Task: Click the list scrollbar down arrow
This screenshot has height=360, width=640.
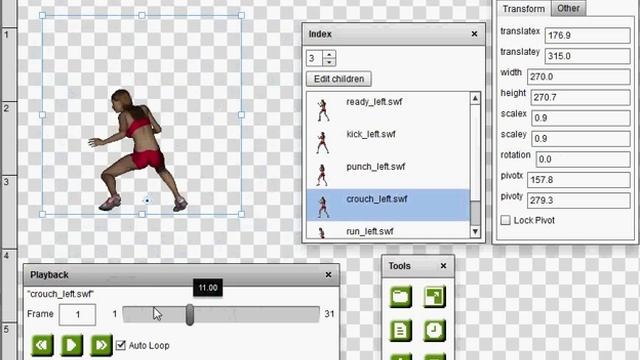Action: [x=475, y=232]
